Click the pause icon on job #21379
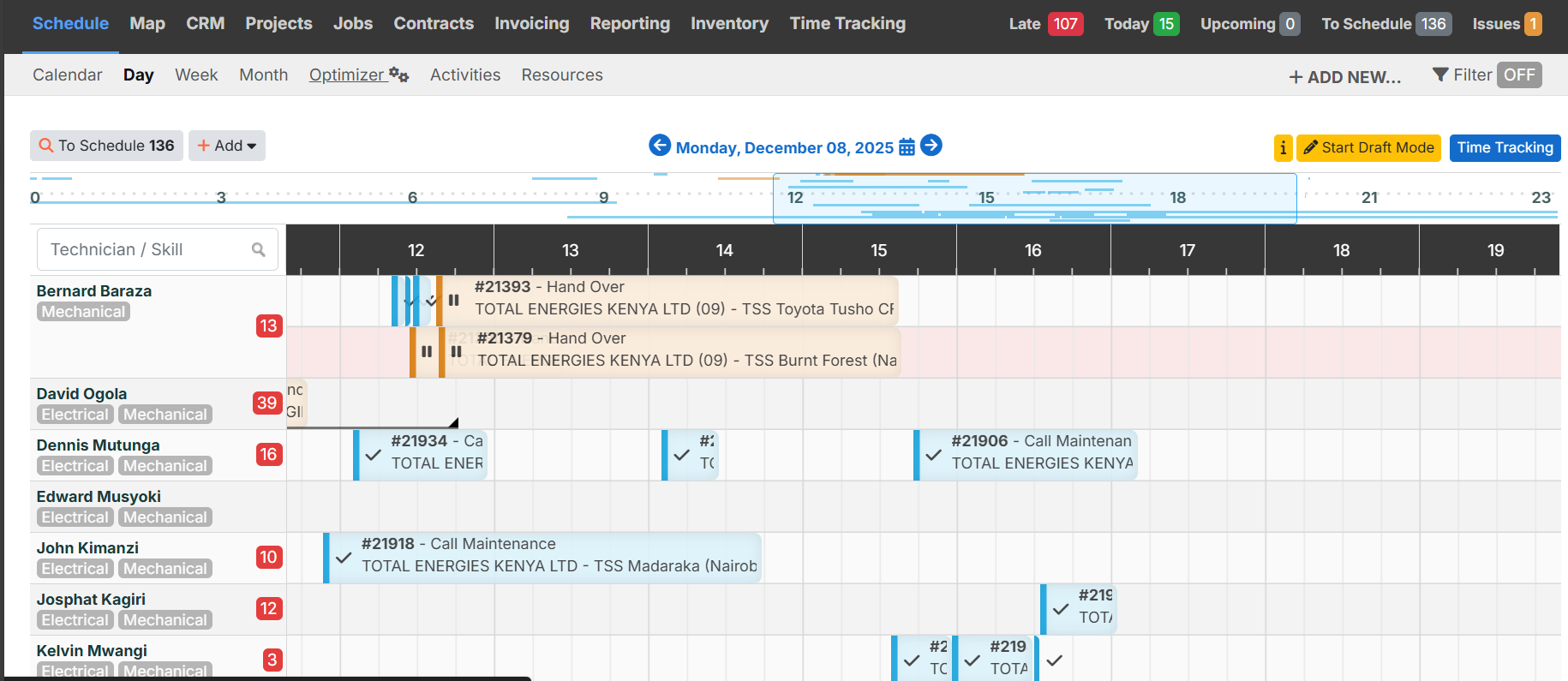 [457, 351]
